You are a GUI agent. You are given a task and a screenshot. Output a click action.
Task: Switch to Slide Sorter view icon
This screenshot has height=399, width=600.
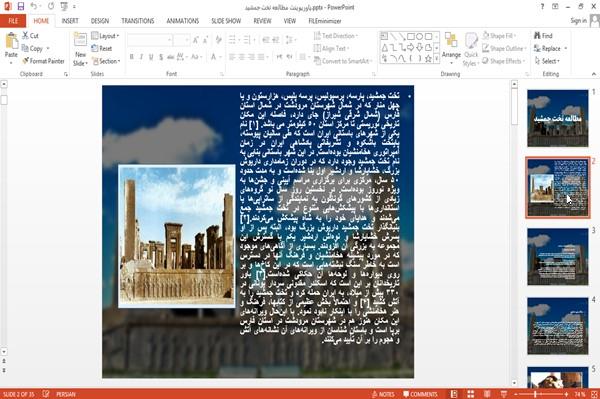point(470,394)
